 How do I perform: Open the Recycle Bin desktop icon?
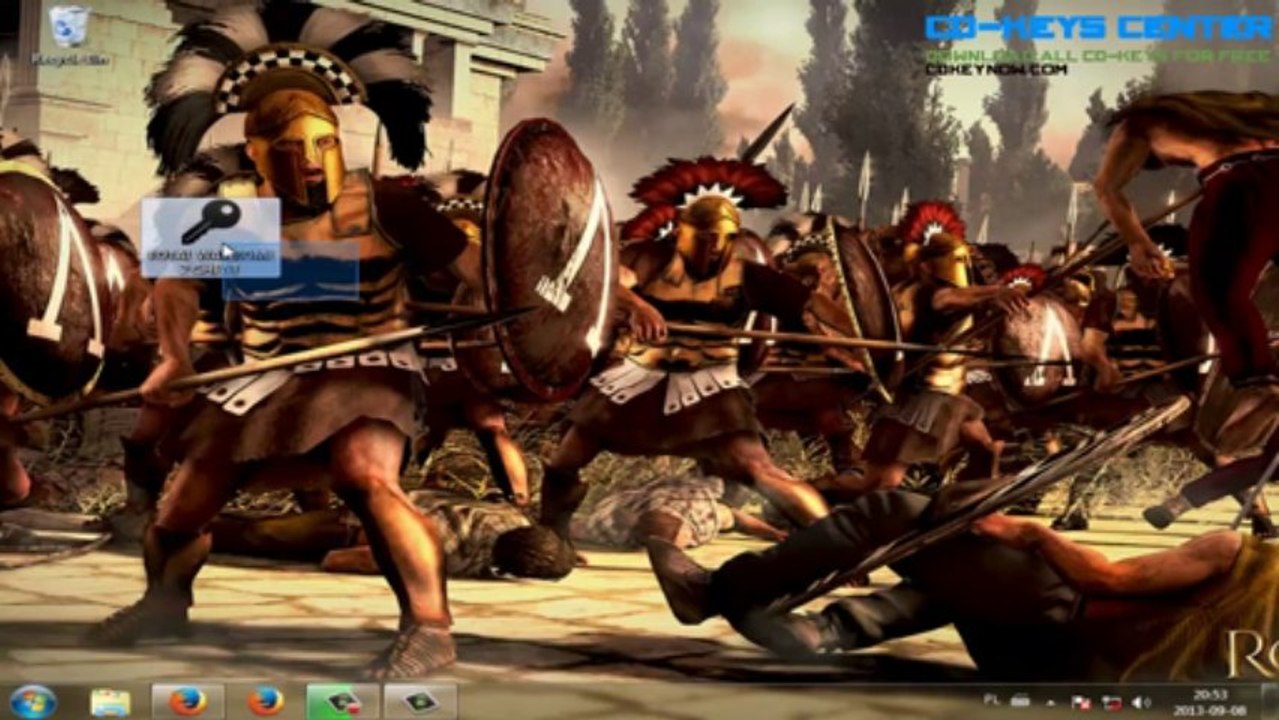click(x=70, y=35)
